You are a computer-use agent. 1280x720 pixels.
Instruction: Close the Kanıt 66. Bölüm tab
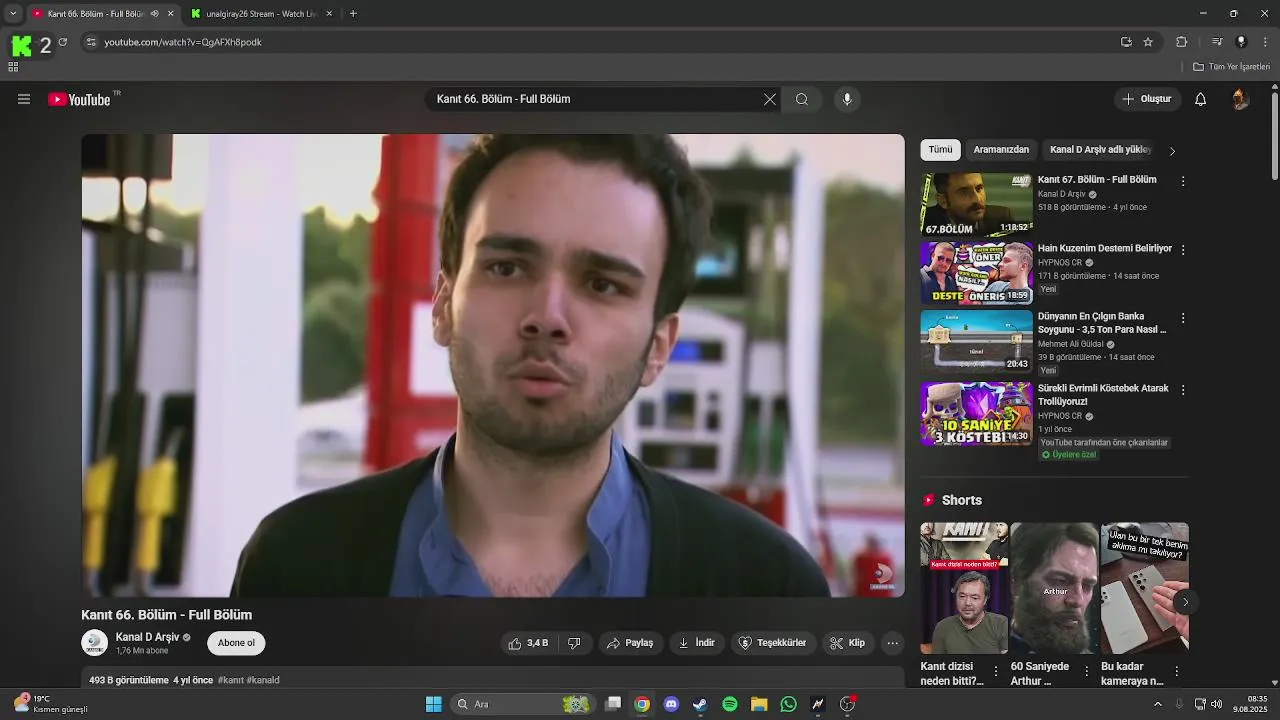click(170, 14)
